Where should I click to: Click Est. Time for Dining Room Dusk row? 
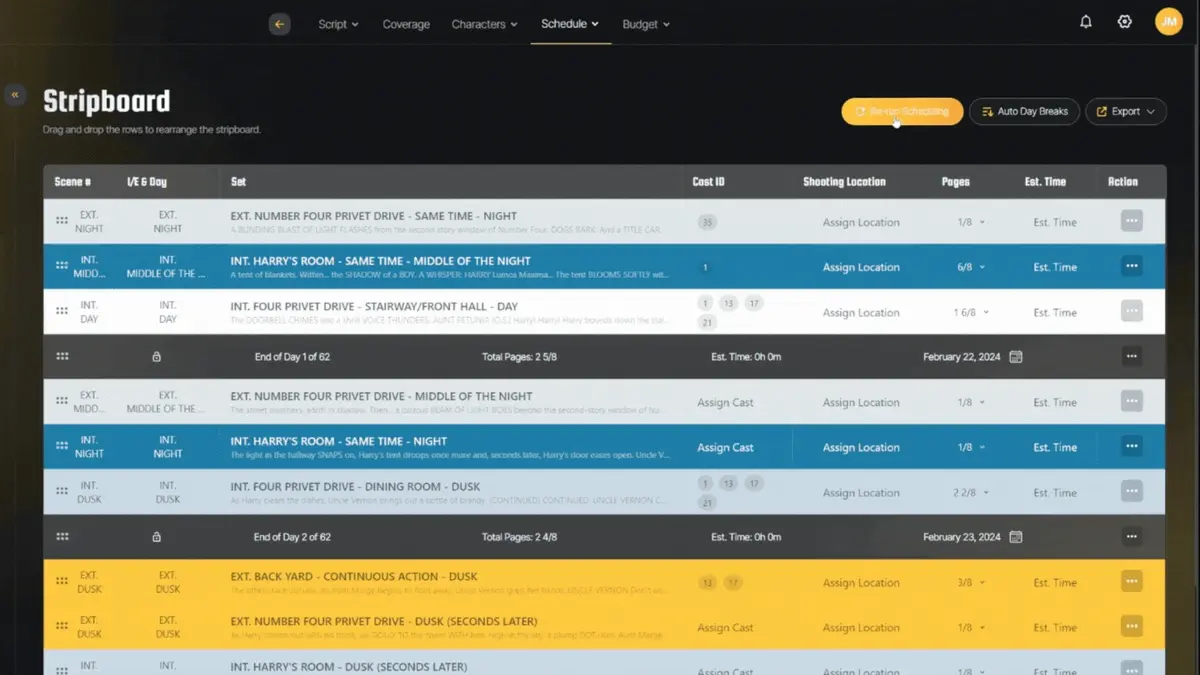coord(1055,492)
